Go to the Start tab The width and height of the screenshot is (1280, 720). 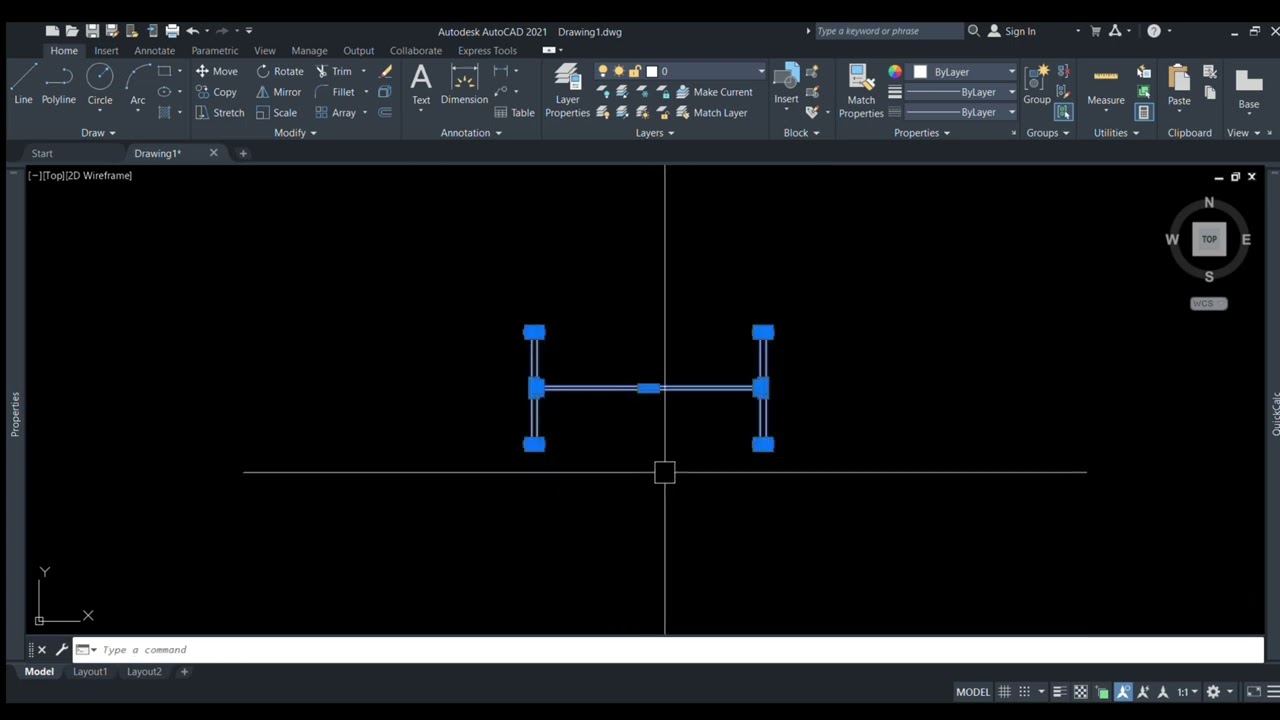point(42,153)
